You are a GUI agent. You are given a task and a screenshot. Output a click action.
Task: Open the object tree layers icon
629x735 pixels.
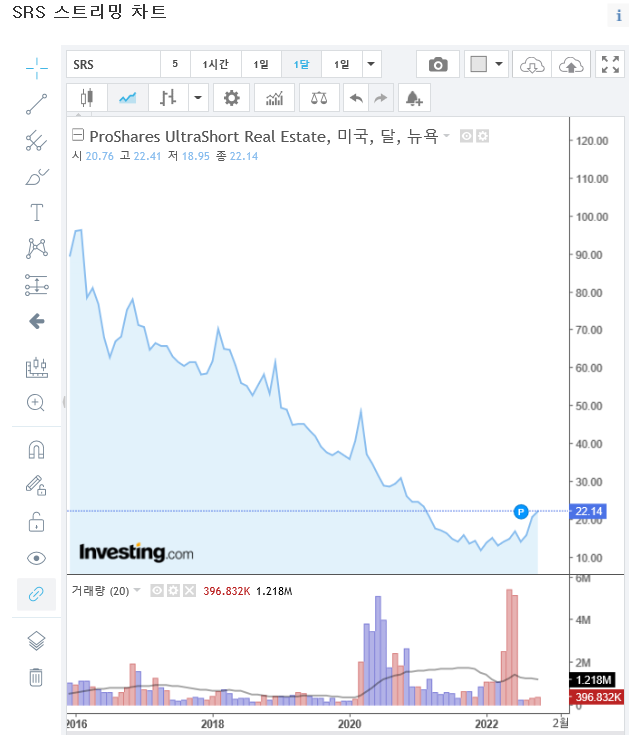(36, 641)
